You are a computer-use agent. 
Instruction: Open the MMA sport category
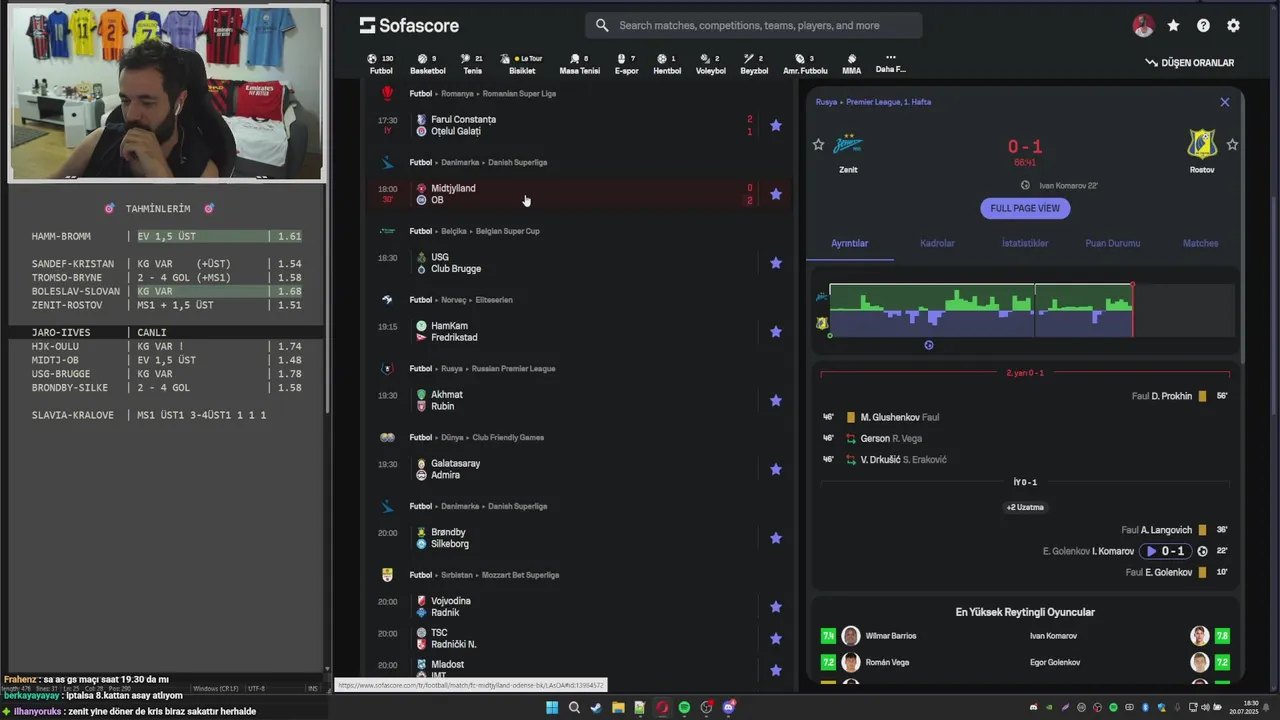click(851, 64)
